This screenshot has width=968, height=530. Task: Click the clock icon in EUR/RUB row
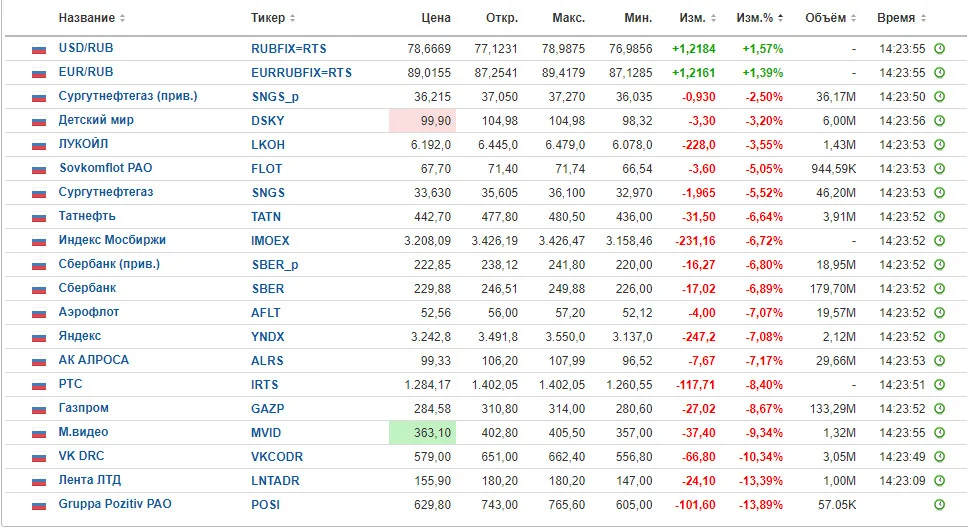[x=939, y=72]
